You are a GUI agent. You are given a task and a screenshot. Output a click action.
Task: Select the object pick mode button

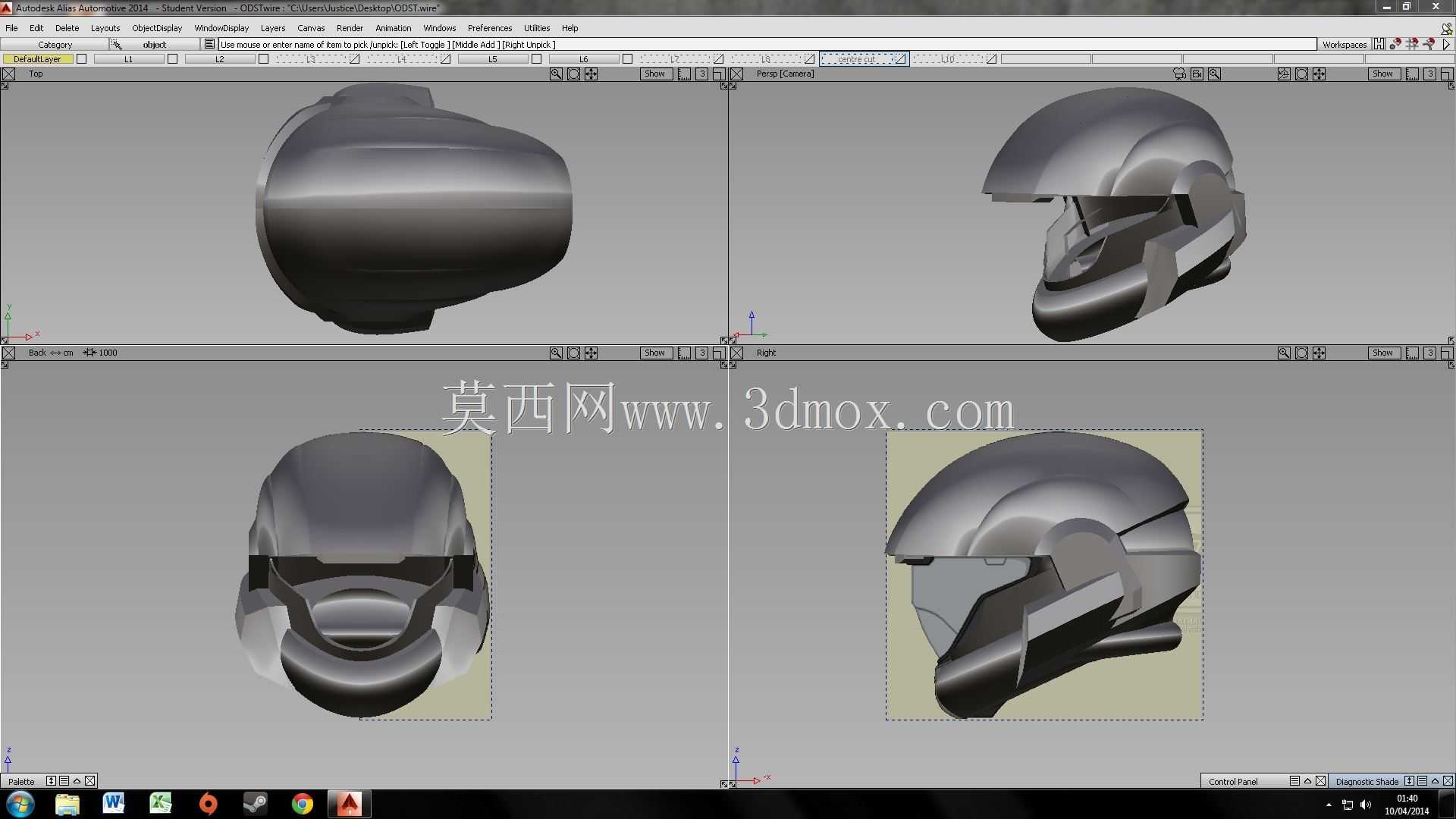(155, 45)
